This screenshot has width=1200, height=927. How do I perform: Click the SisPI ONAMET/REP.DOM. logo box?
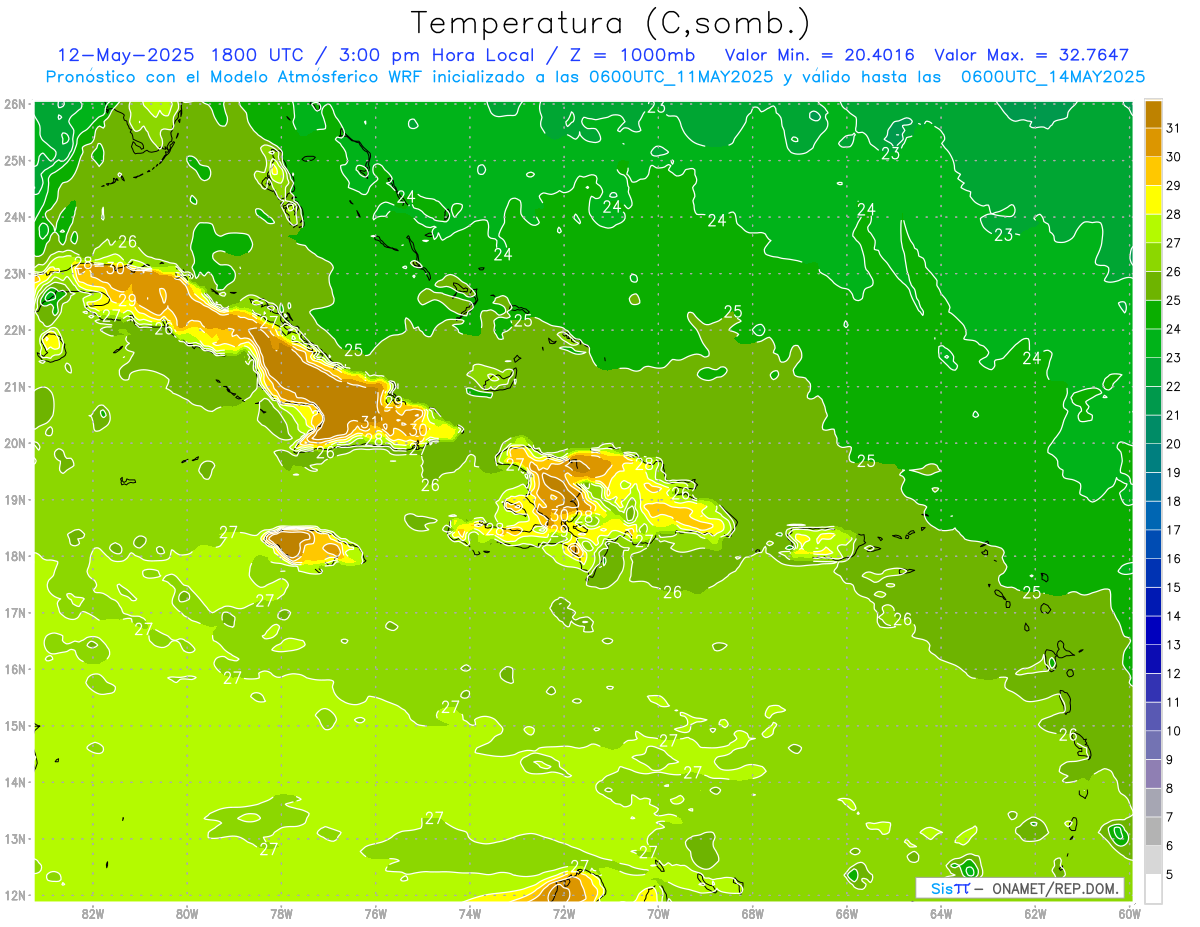coord(1020,888)
